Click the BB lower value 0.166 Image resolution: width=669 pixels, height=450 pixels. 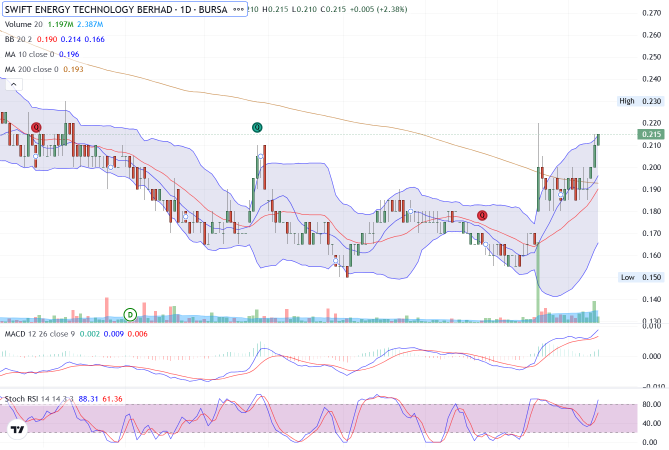click(95, 39)
